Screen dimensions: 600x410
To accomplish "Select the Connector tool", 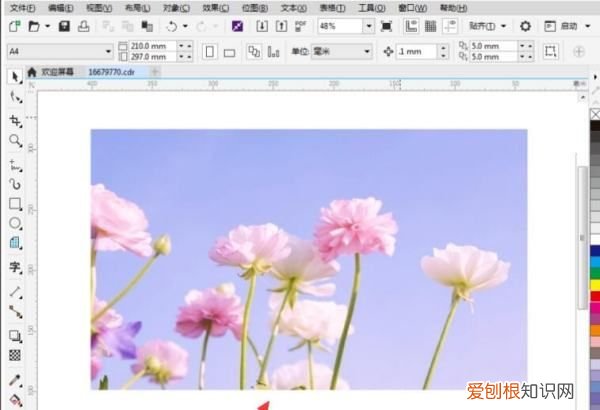I will coord(15,312).
